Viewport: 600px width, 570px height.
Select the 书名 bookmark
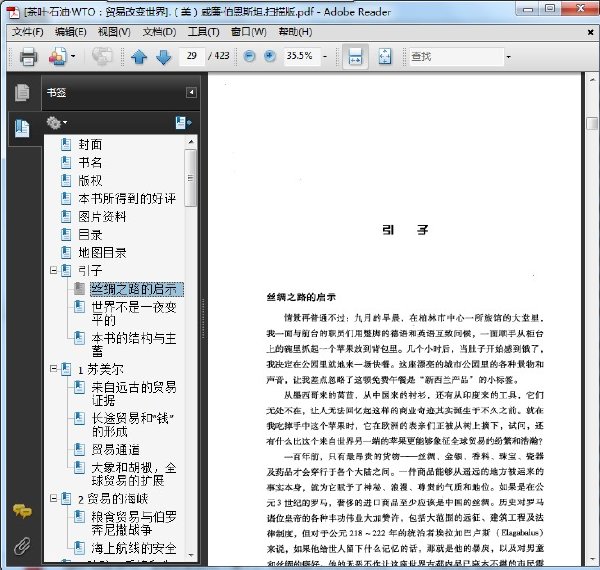[90, 163]
